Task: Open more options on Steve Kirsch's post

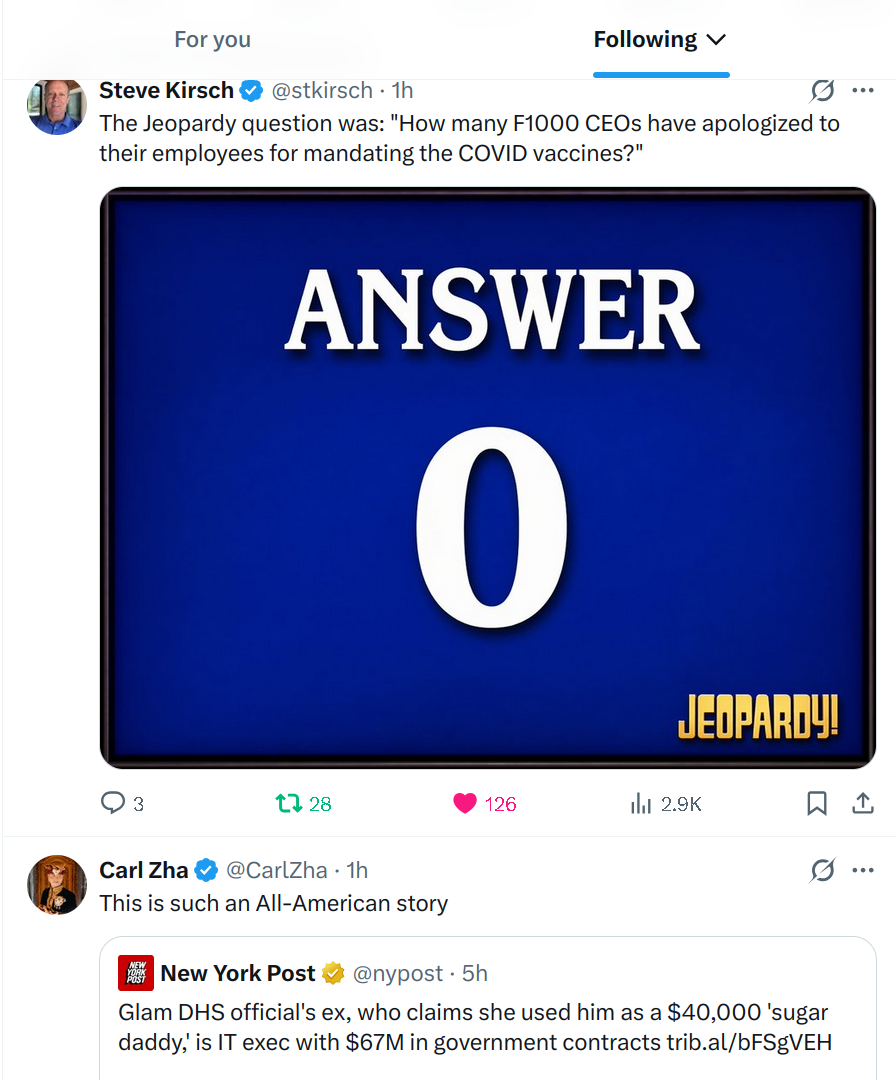Action: (863, 90)
